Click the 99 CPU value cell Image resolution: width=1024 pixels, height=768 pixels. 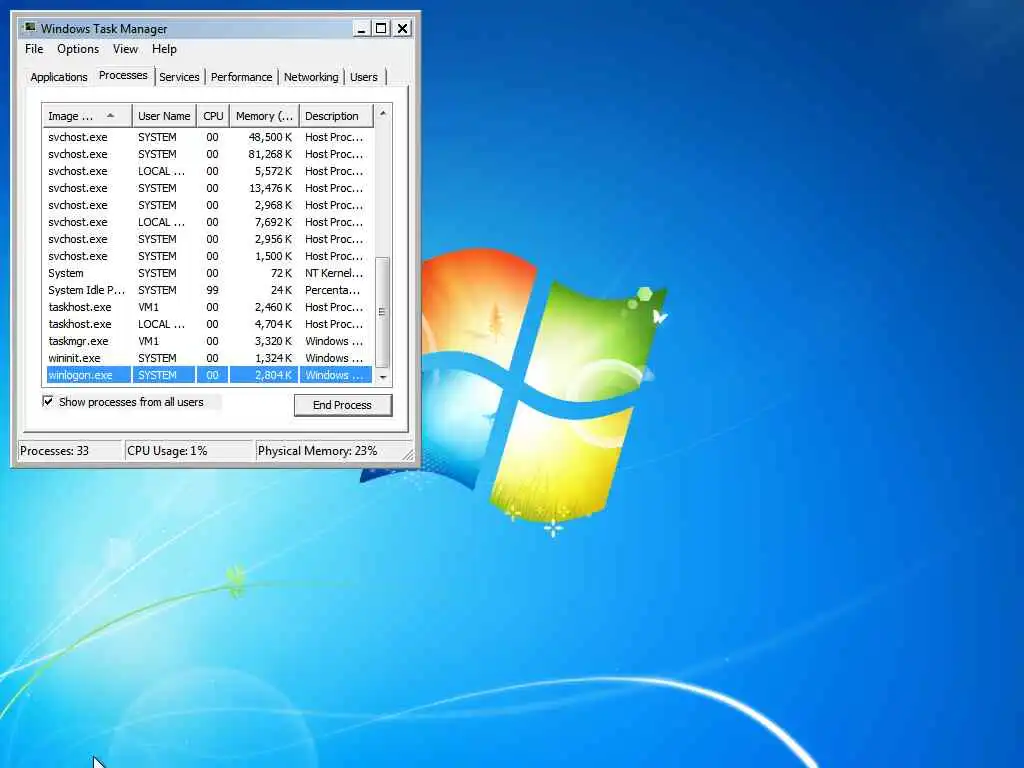[x=212, y=290]
